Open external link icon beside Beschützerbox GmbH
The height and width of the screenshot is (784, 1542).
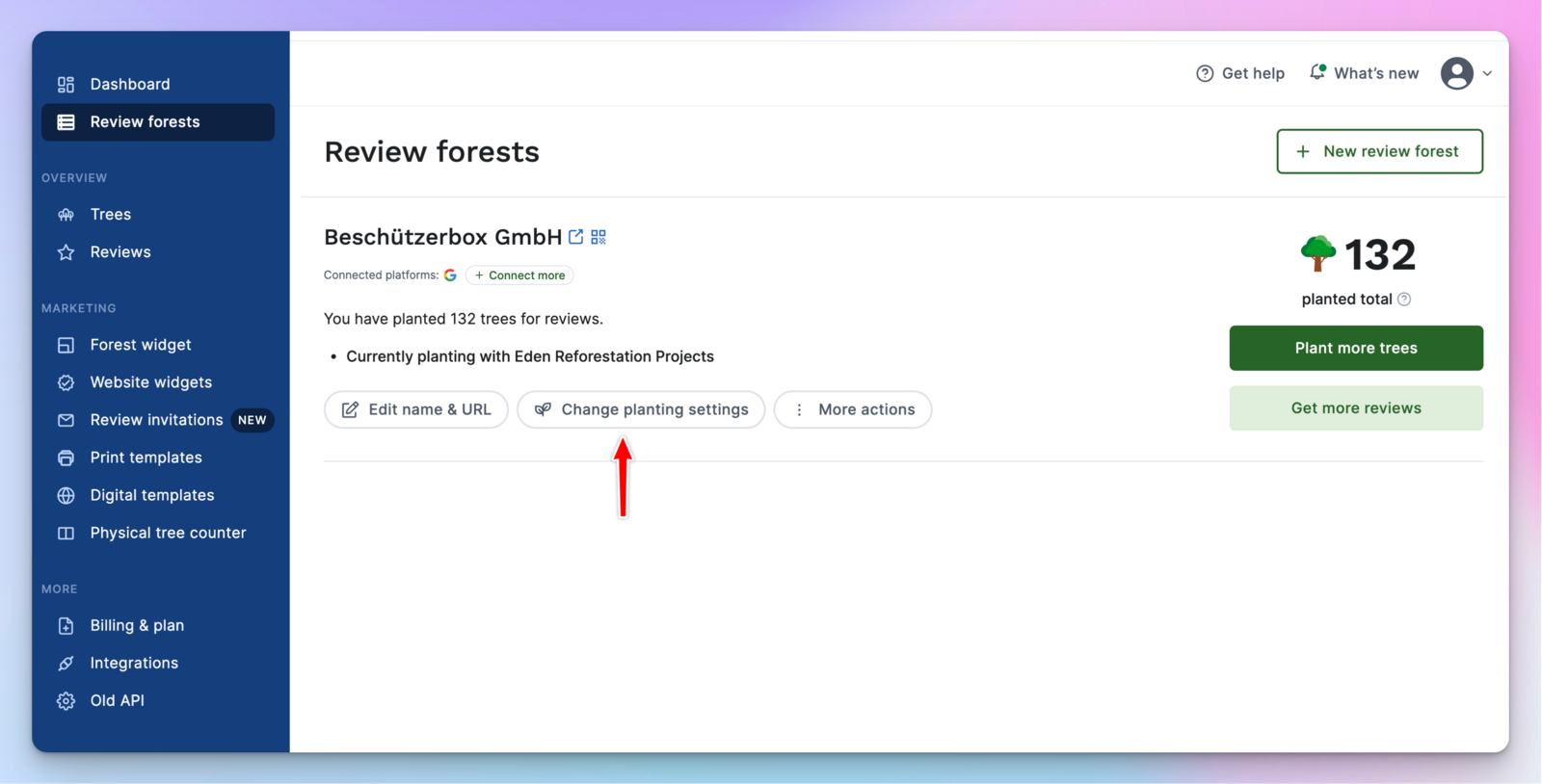[x=576, y=237]
